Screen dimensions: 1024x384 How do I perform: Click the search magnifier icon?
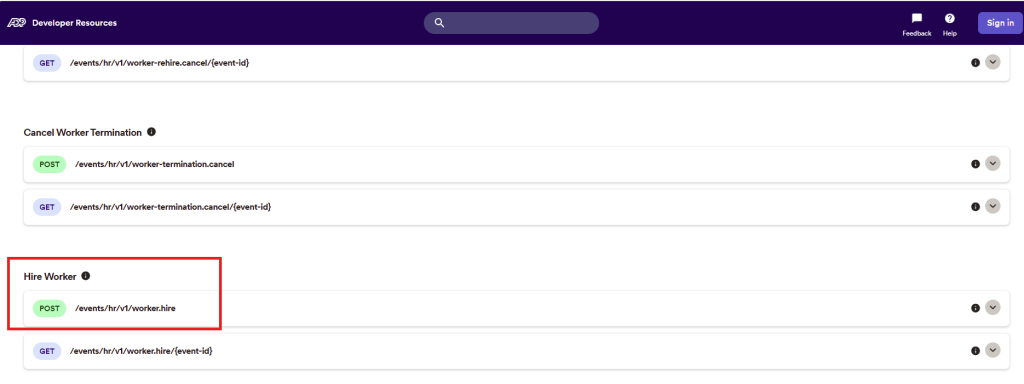pyautogui.click(x=440, y=23)
